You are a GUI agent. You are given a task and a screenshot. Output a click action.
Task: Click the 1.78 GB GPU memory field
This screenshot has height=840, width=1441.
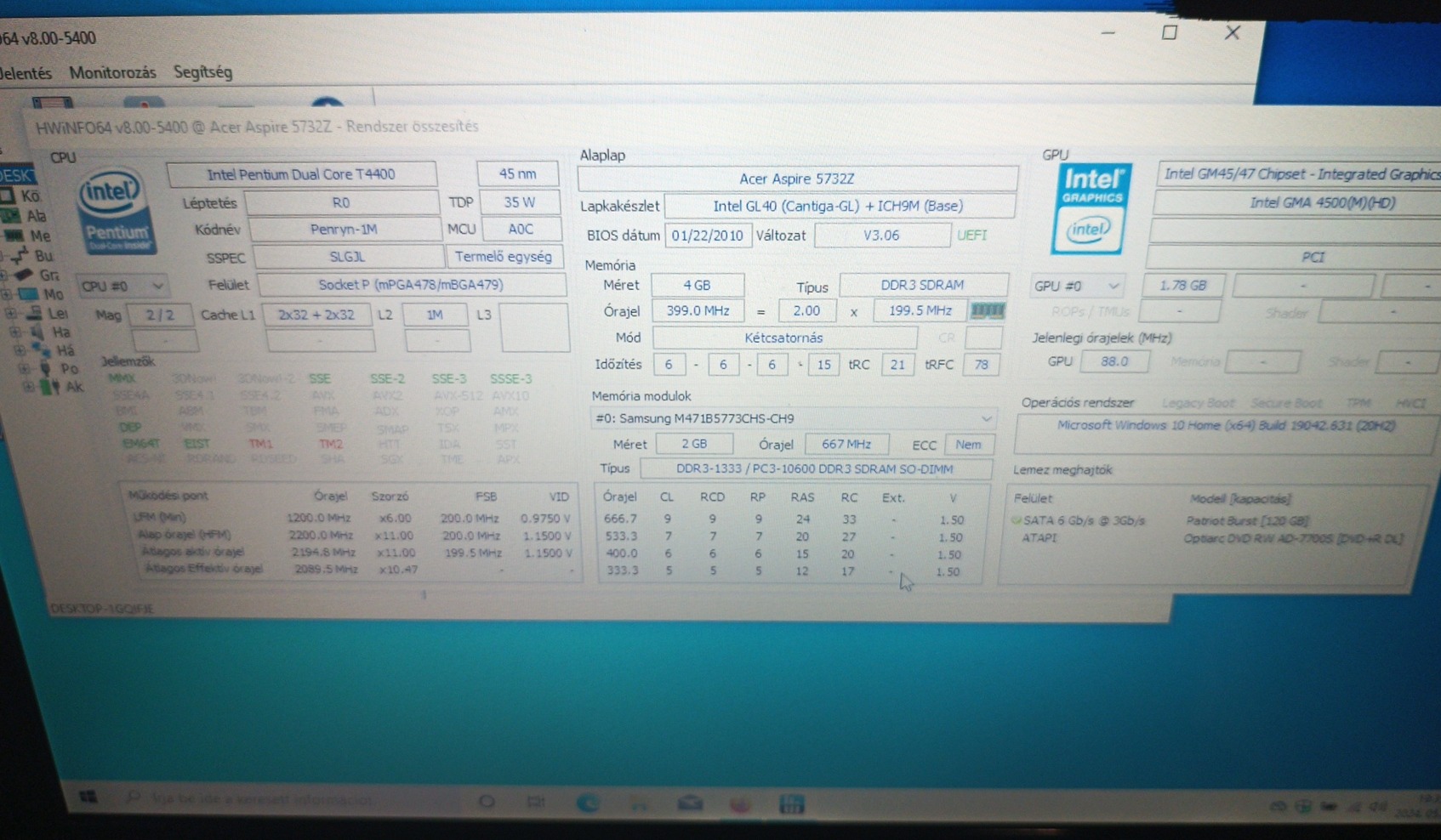(x=1182, y=286)
